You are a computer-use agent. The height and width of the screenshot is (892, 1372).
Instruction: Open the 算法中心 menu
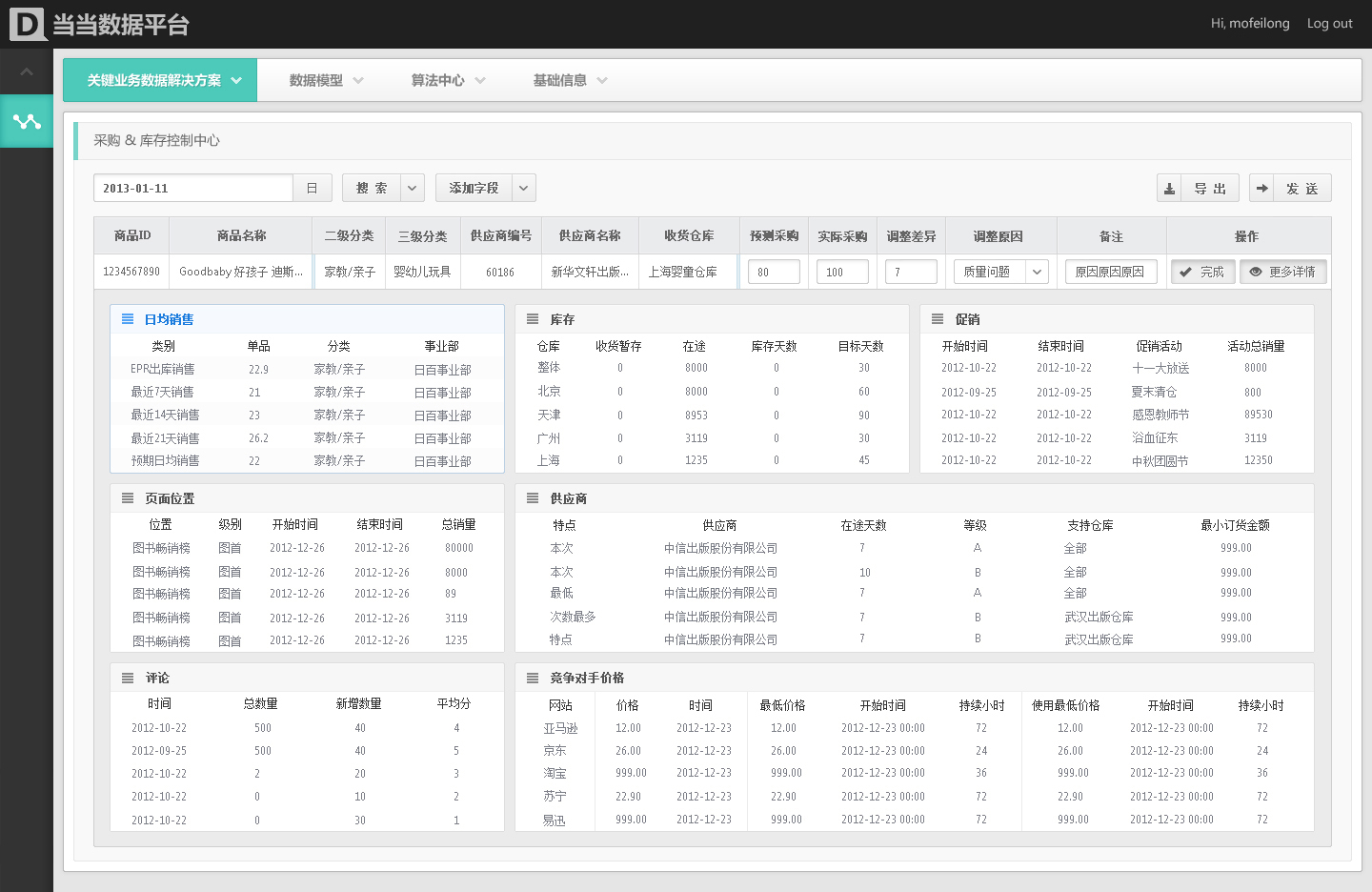(448, 80)
